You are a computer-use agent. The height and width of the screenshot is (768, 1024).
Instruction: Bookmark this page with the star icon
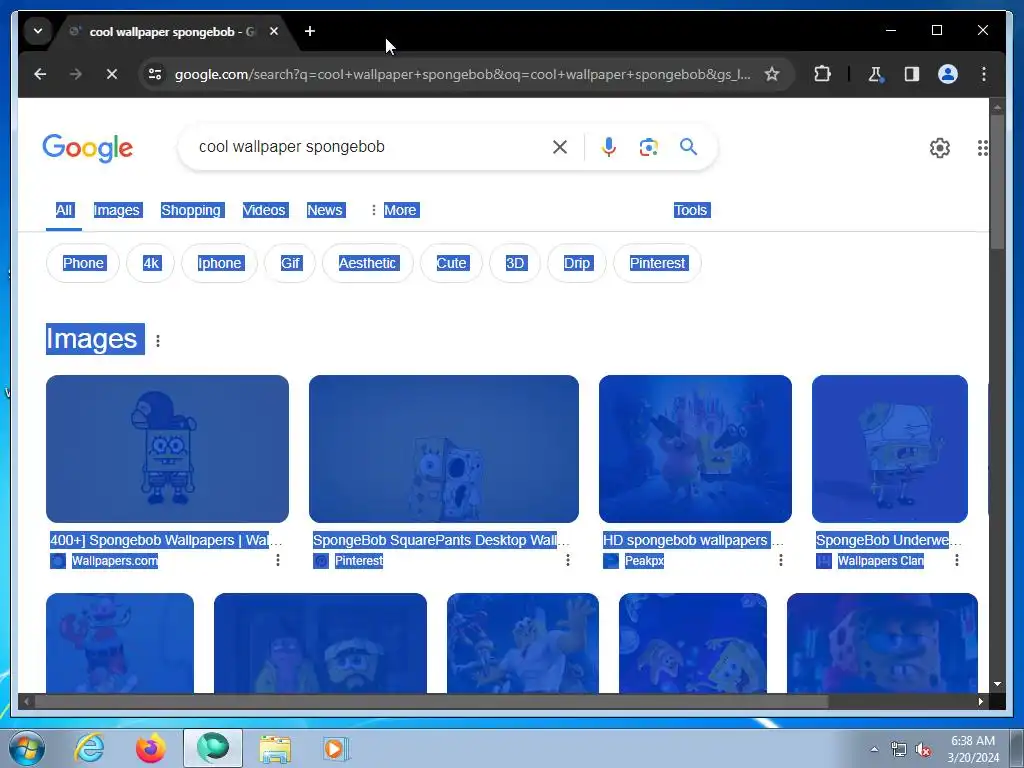point(772,74)
